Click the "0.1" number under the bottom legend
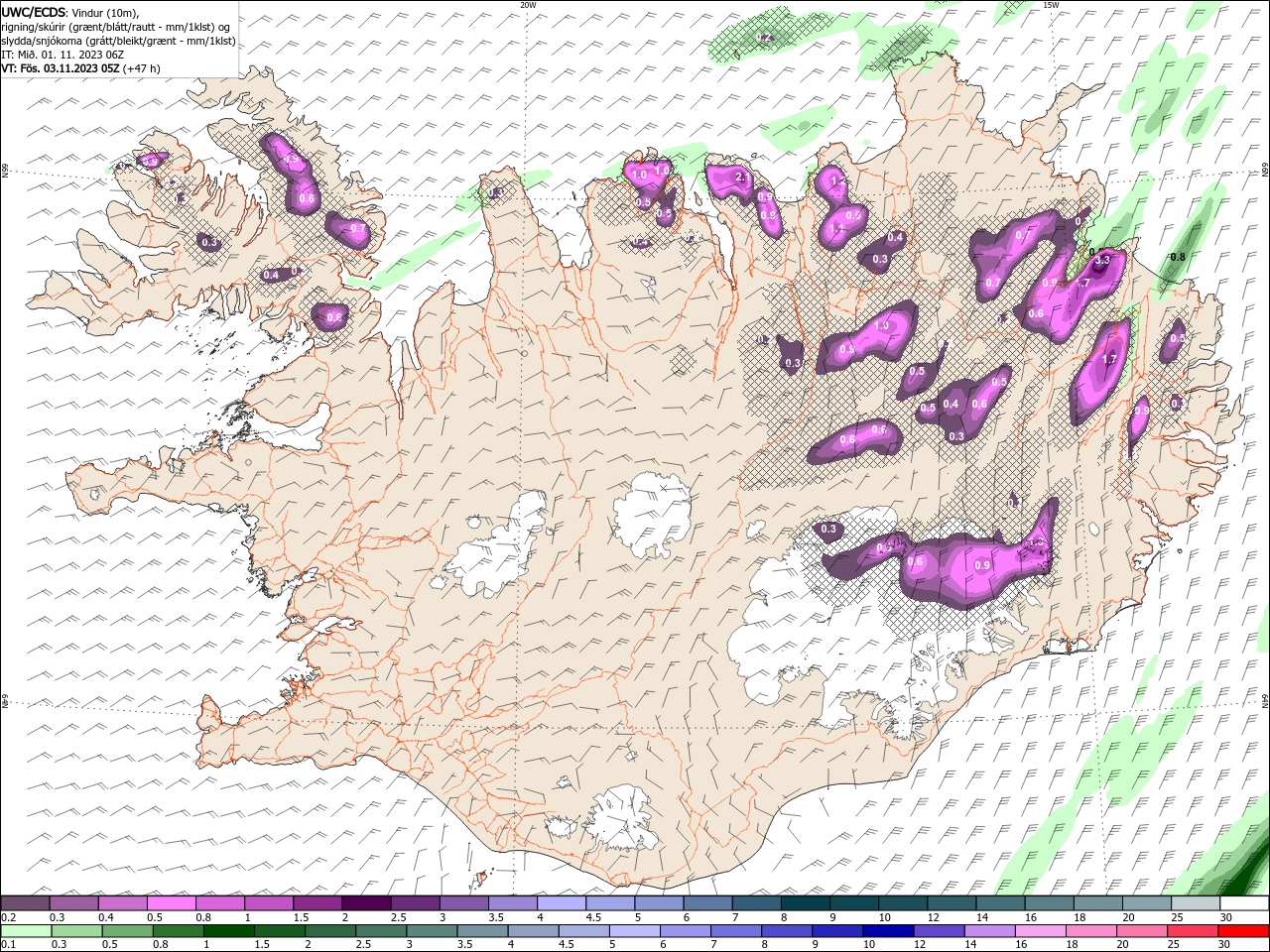The width and height of the screenshot is (1270, 952). point(7,945)
